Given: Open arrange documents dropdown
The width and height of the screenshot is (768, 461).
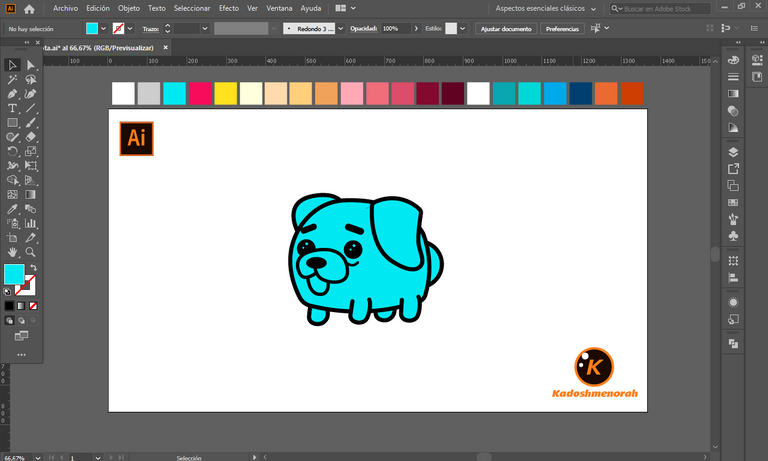Looking at the screenshot, I should pos(346,8).
